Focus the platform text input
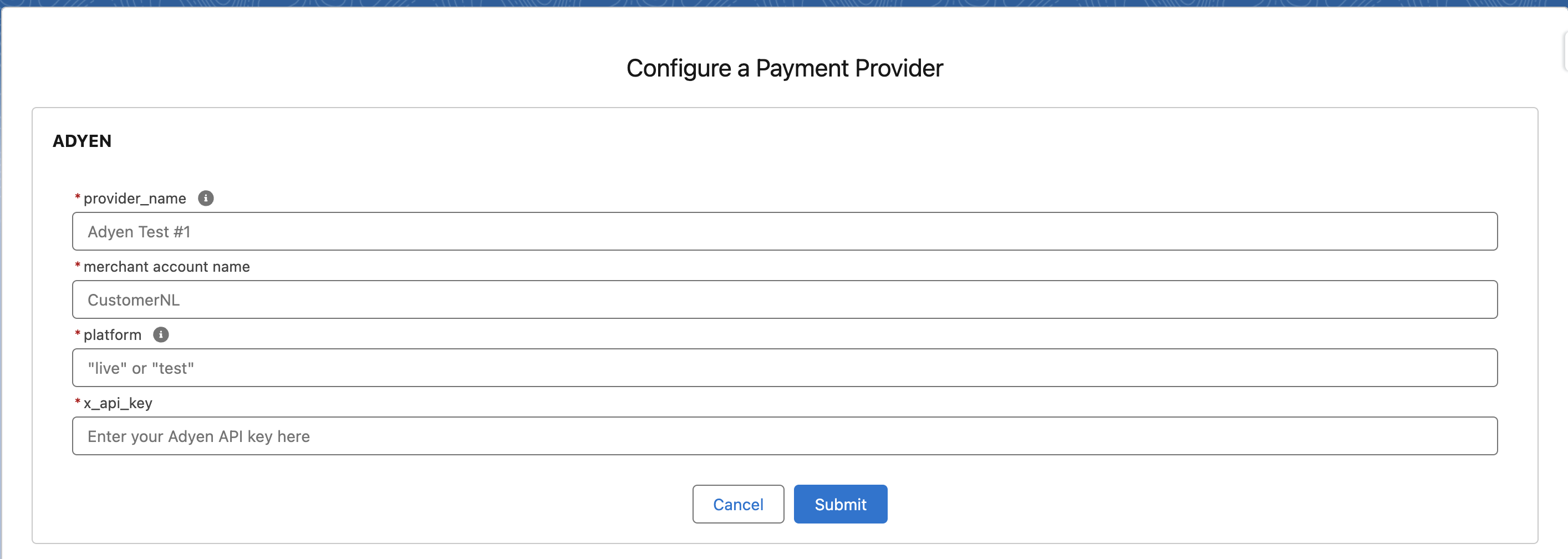This screenshot has width=1568, height=559. (784, 367)
